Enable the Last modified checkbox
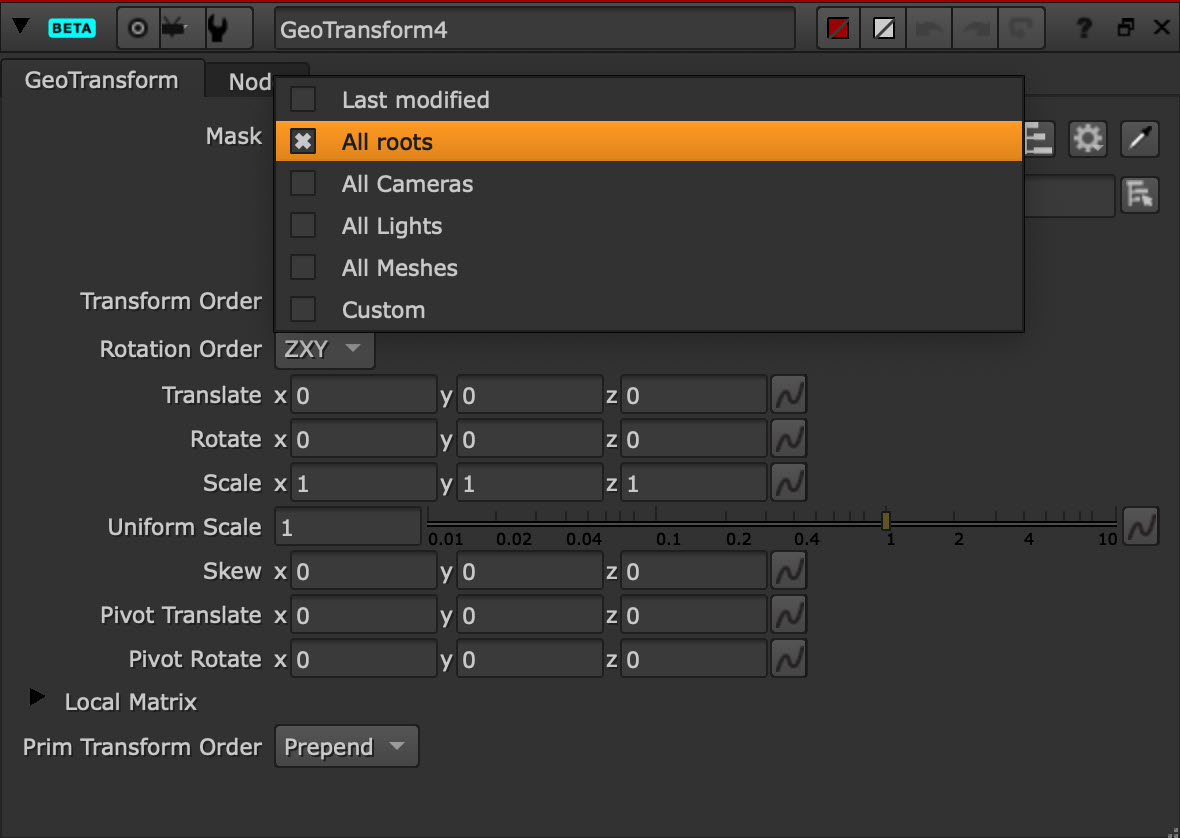This screenshot has height=838, width=1180. [303, 100]
